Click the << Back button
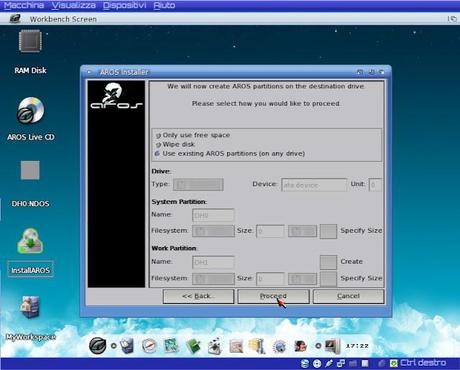460x370 pixels. (x=198, y=296)
